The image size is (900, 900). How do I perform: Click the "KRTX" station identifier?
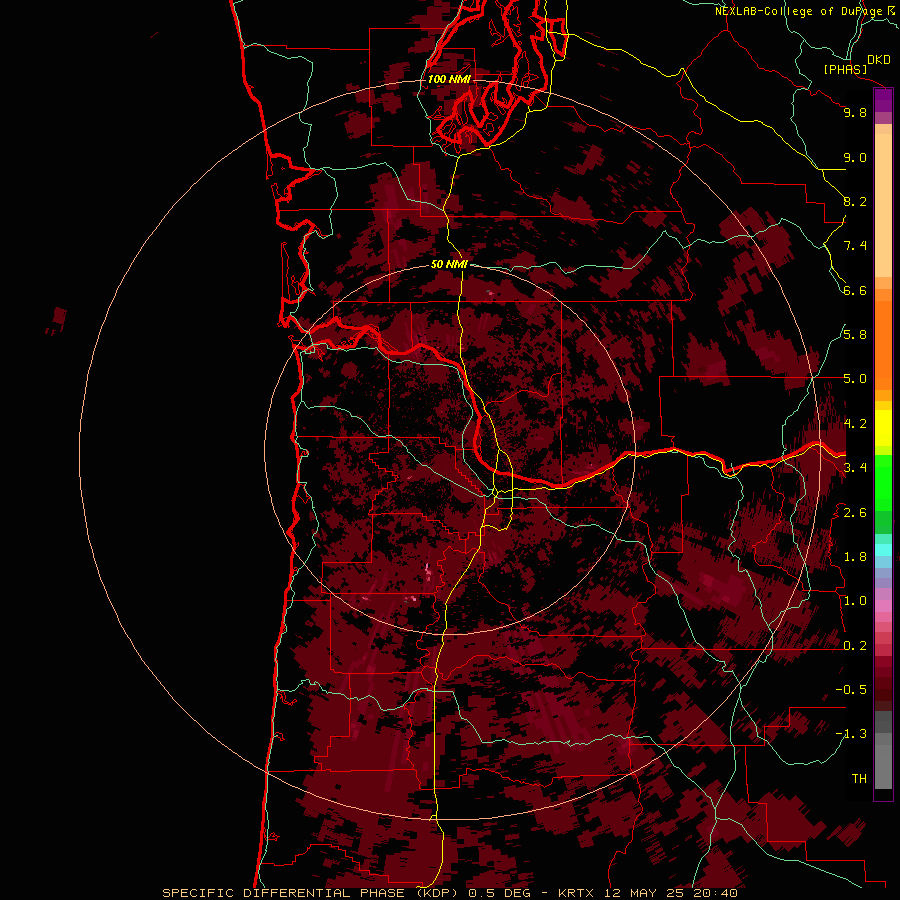(x=576, y=893)
